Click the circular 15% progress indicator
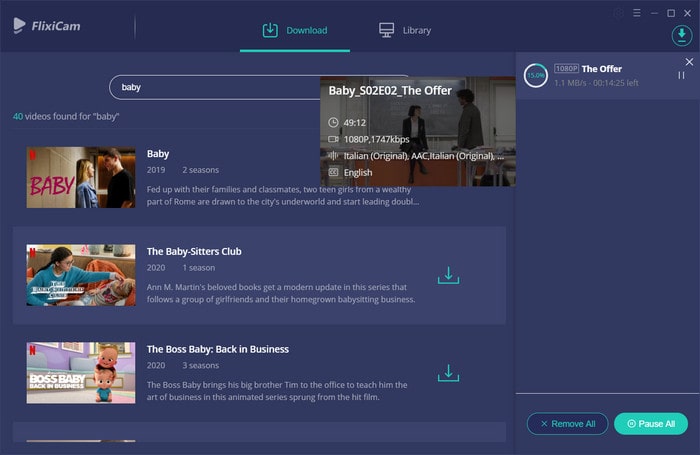Viewport: 700px width, 455px height. [536, 75]
